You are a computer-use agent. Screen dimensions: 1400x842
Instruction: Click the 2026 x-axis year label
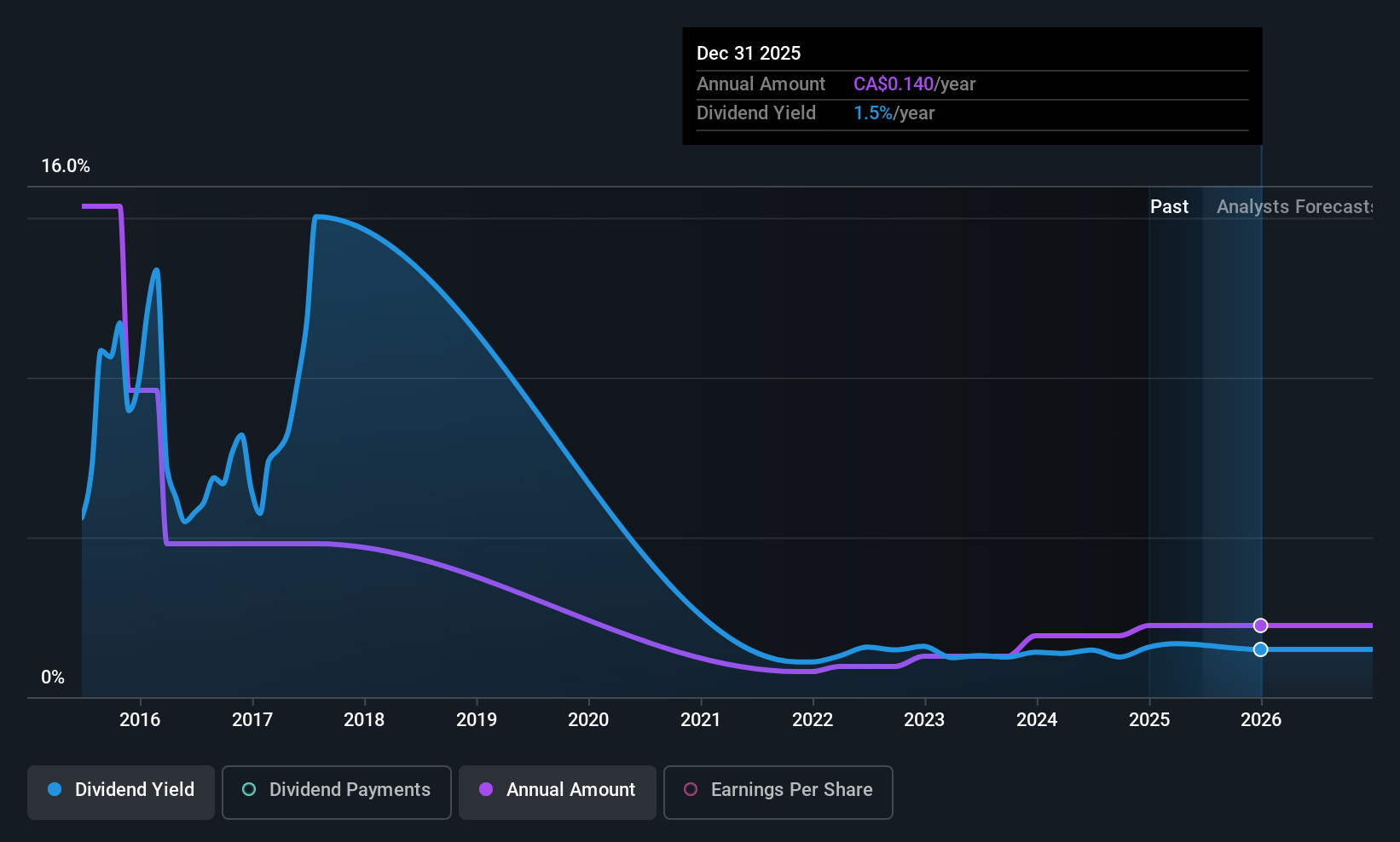click(x=1261, y=719)
